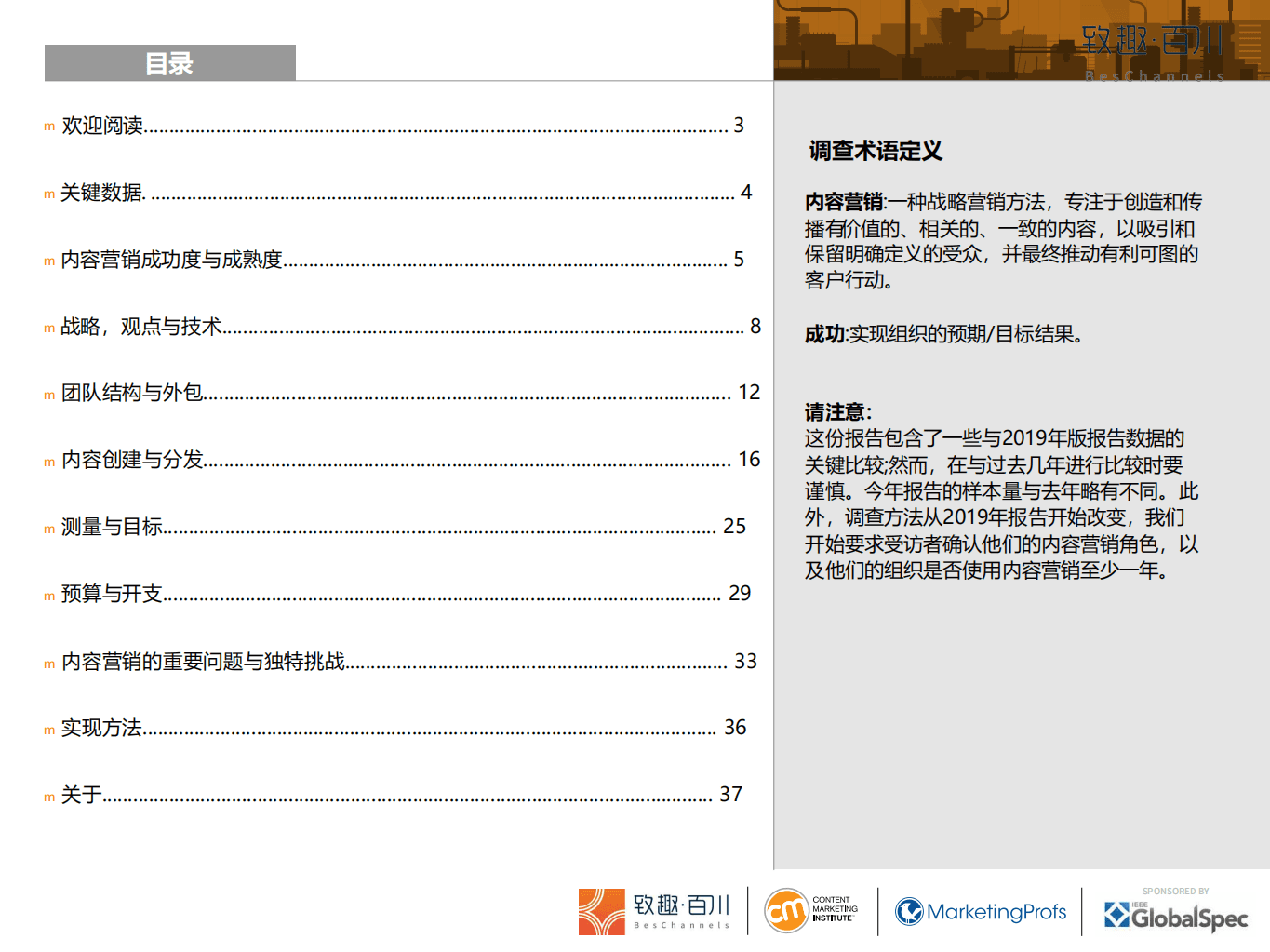Click the orange m bullet beside 预算与开支
The image size is (1270, 952).
[x=47, y=596]
